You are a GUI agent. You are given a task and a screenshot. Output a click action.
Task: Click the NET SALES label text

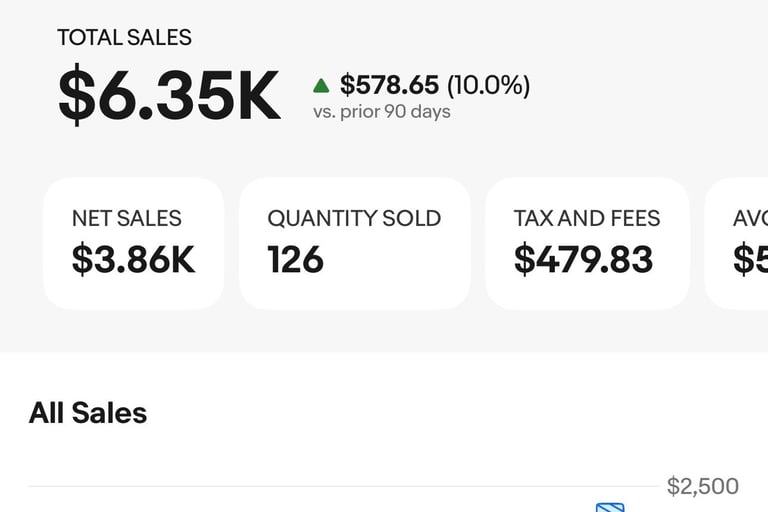click(127, 219)
